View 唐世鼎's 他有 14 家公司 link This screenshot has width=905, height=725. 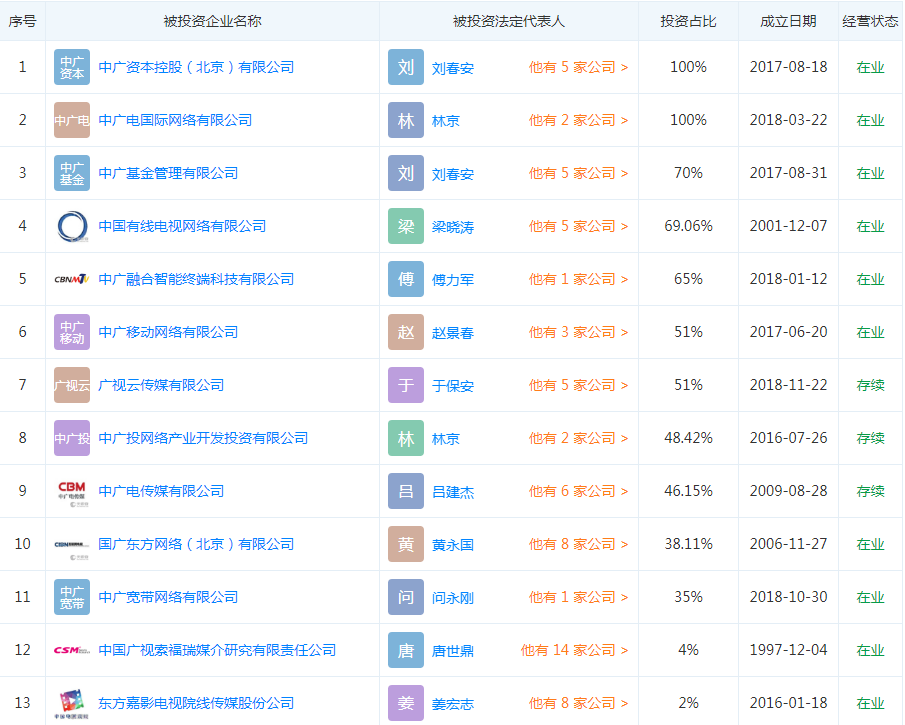pos(574,651)
